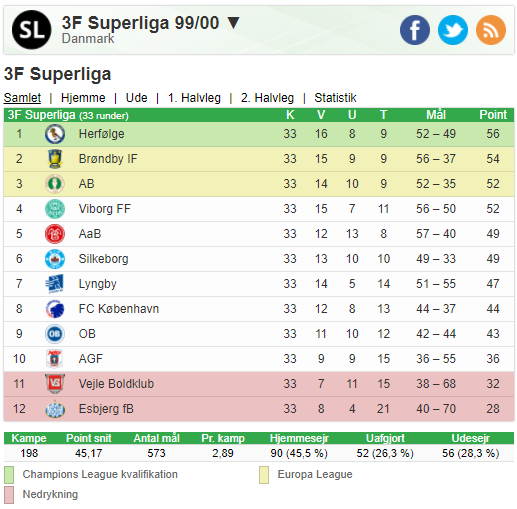Click the AaB red club crest
The width and height of the screenshot is (517, 509).
(x=55, y=234)
